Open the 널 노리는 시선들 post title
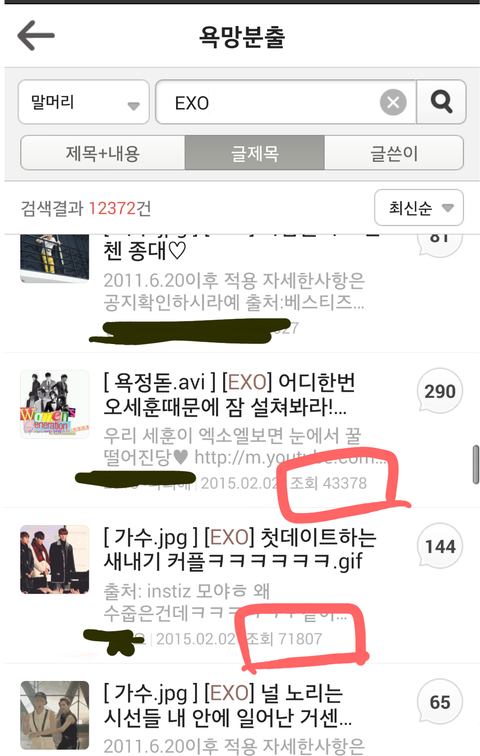480x756 pixels. coord(227,705)
